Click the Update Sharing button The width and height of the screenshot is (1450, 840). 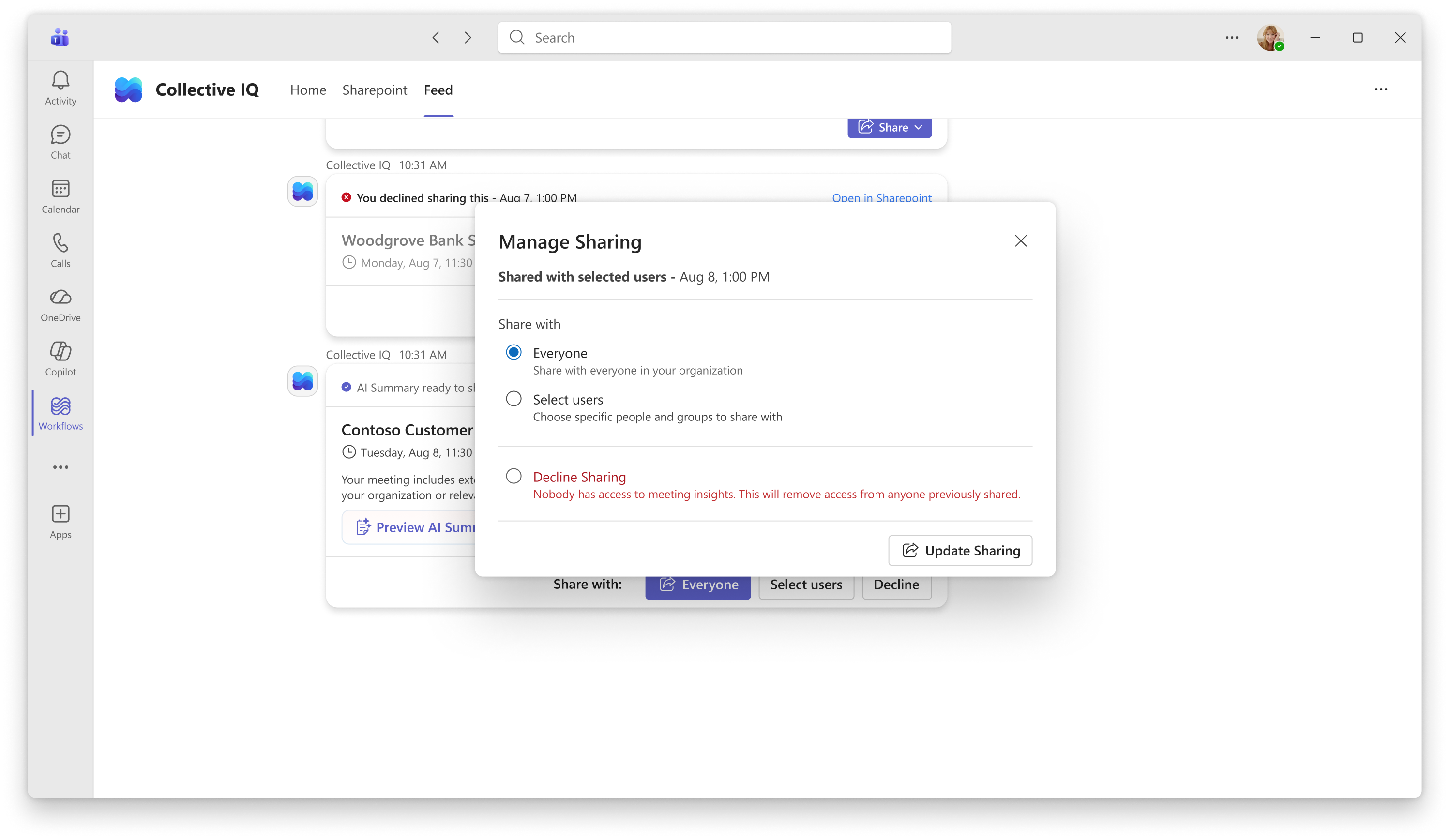960,551
